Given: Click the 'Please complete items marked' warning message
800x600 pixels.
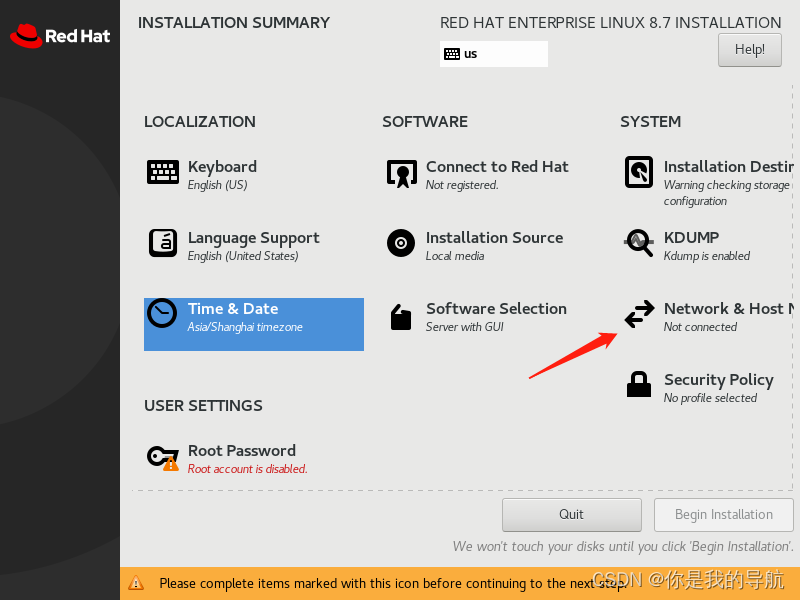Looking at the screenshot, I should [393, 583].
